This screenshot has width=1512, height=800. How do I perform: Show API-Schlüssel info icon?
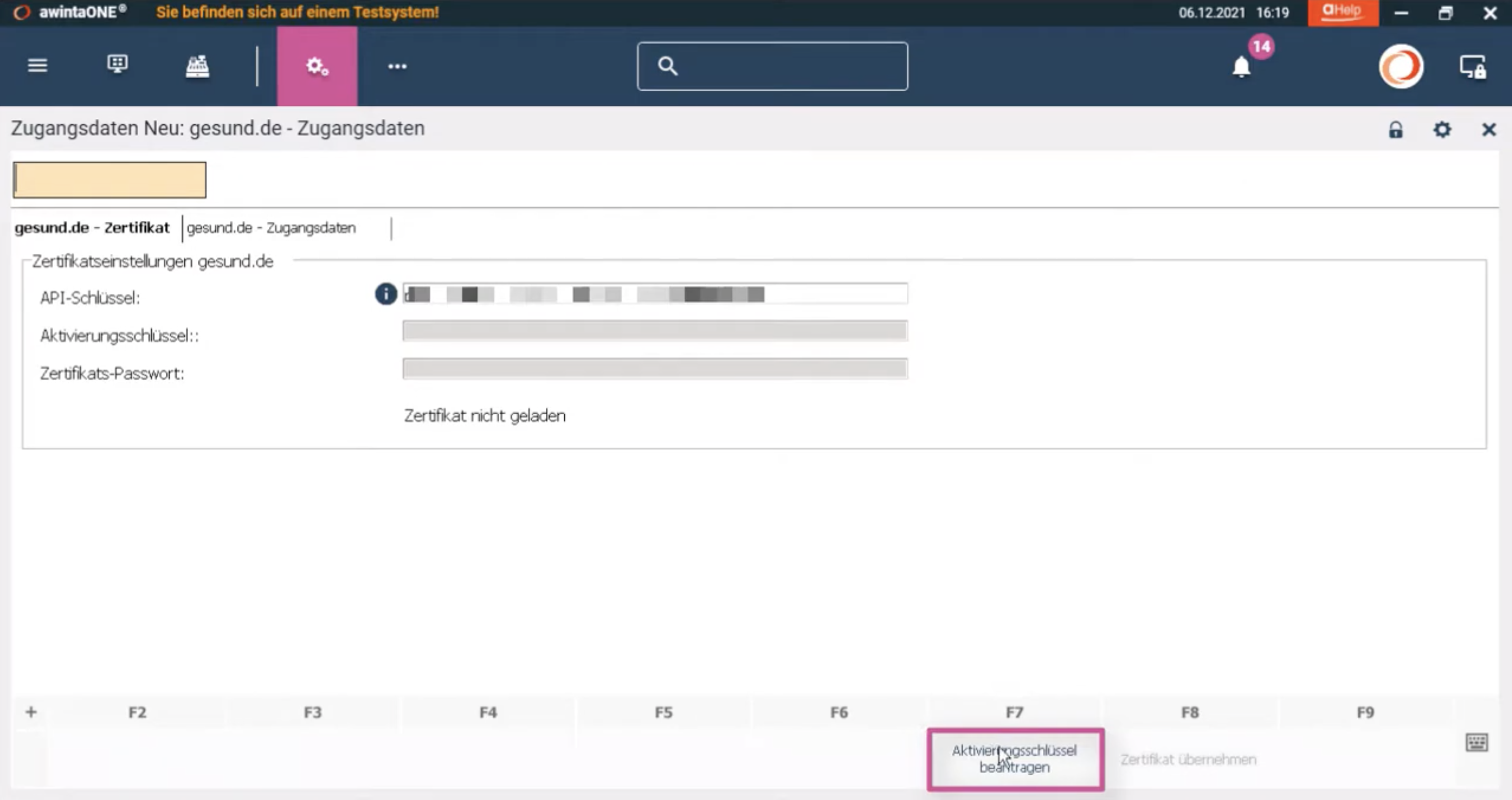click(x=386, y=294)
